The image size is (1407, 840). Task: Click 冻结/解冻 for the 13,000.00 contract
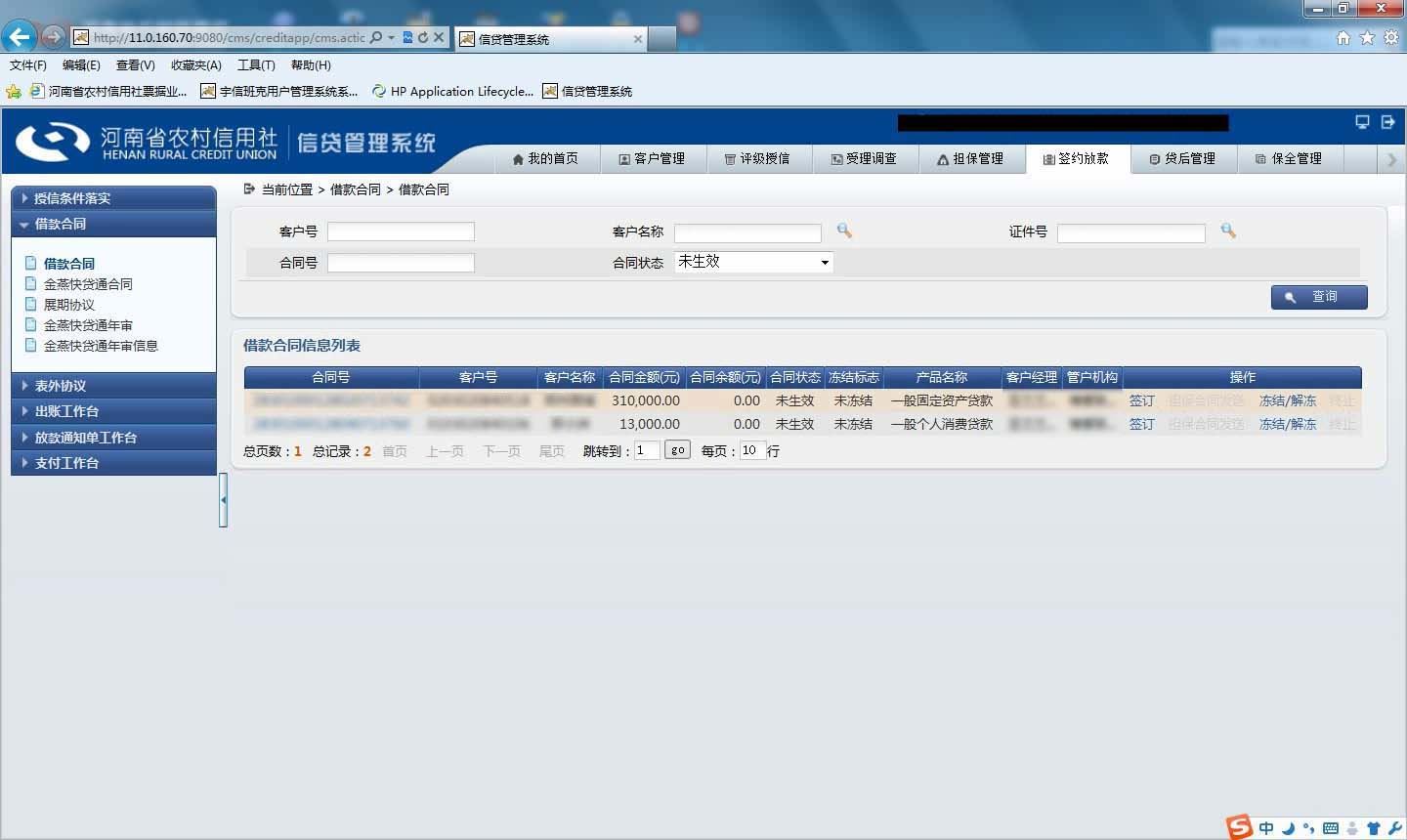click(x=1287, y=424)
